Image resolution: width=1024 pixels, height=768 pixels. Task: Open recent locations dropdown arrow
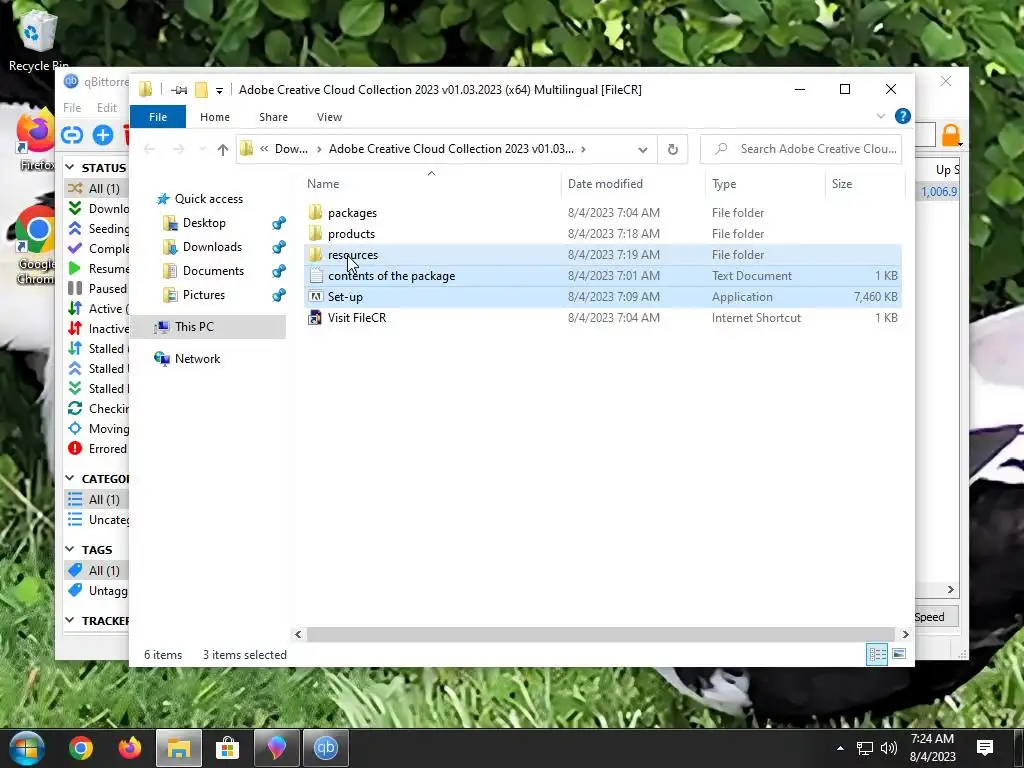pyautogui.click(x=202, y=150)
